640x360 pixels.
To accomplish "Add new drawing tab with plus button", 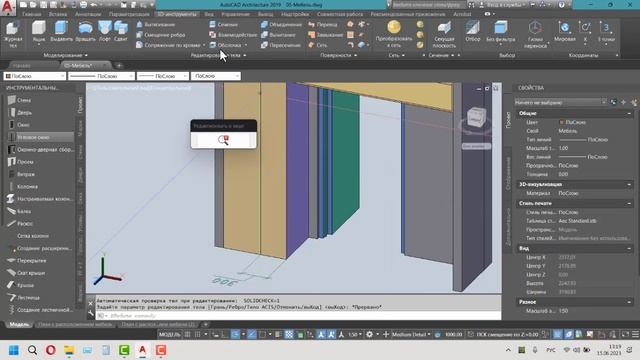I will (x=119, y=65).
